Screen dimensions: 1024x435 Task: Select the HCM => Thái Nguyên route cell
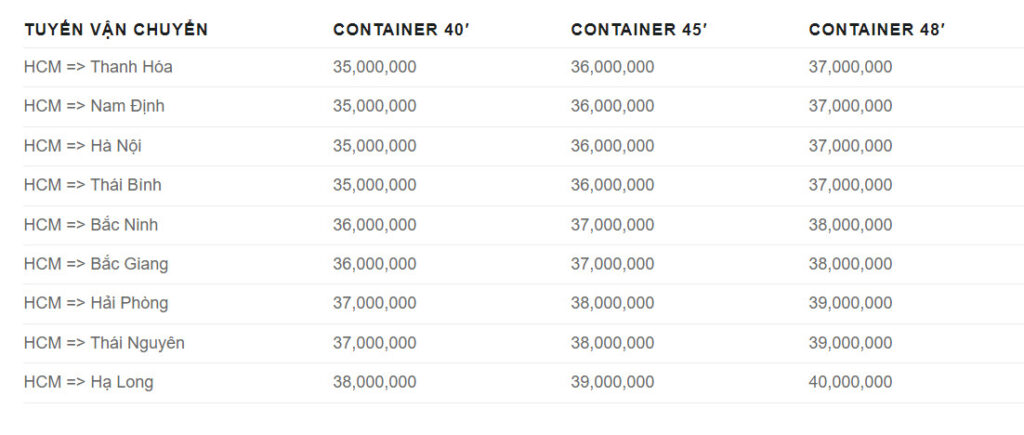click(104, 343)
